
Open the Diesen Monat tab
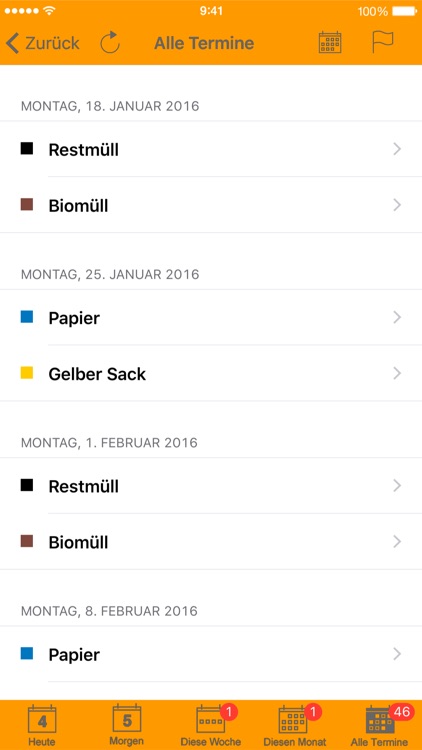tap(295, 725)
